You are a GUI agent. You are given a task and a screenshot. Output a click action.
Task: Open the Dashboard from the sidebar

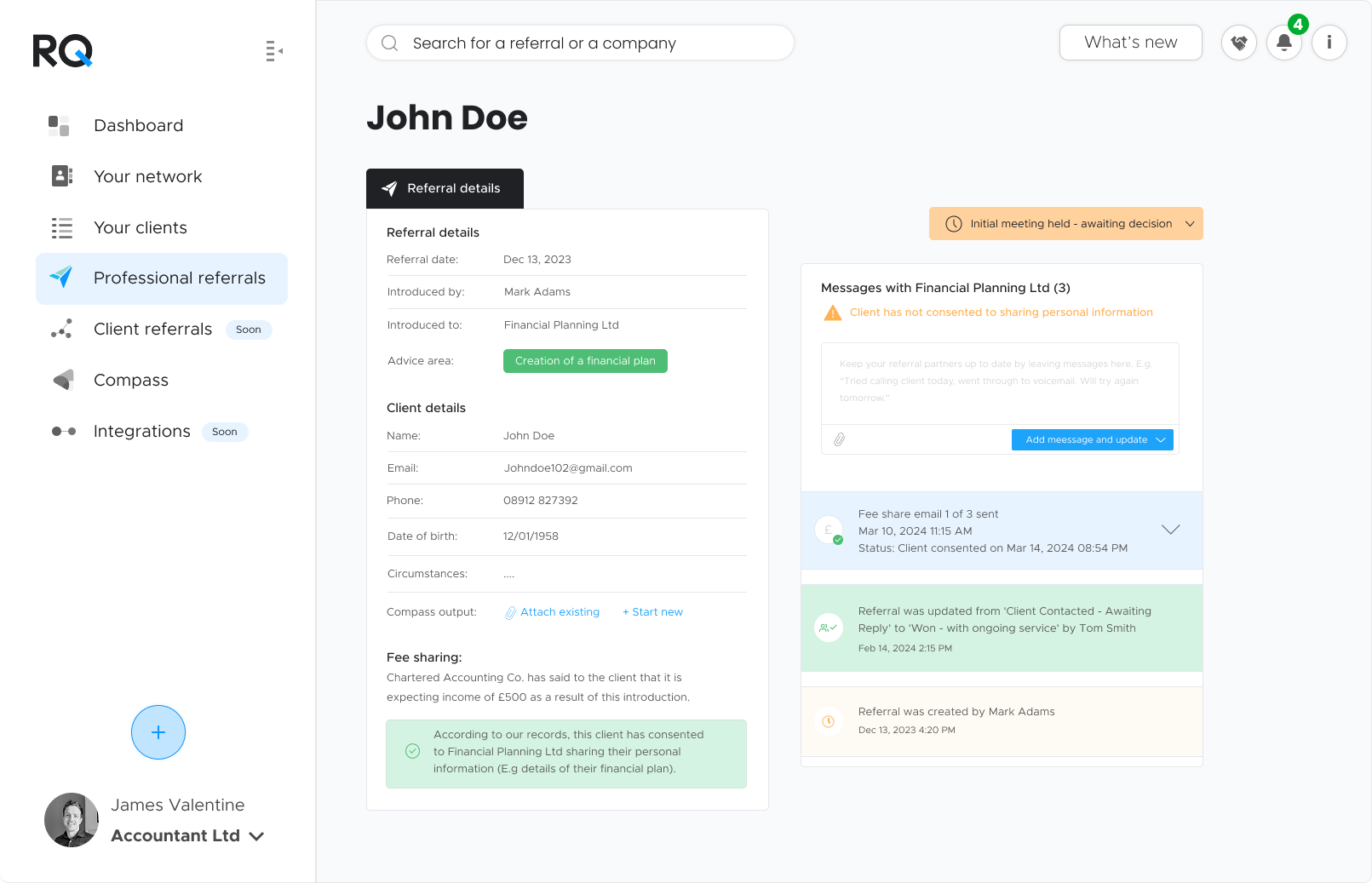(x=138, y=125)
